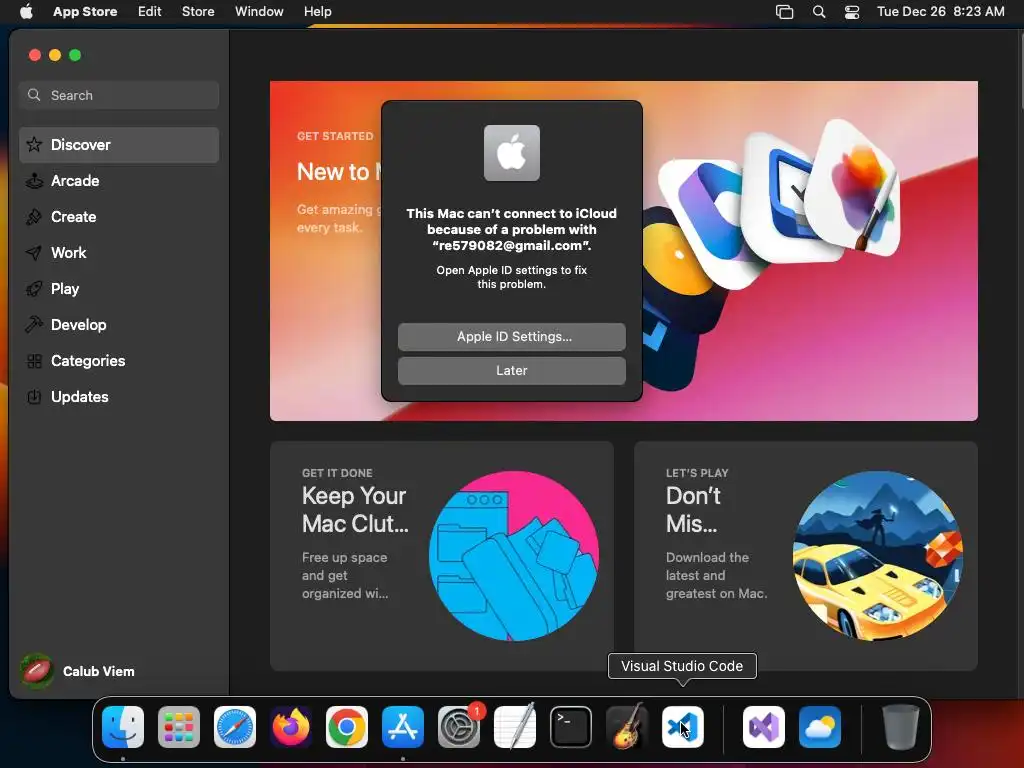Click the date and time in menu bar
1024x768 pixels.
(x=940, y=12)
